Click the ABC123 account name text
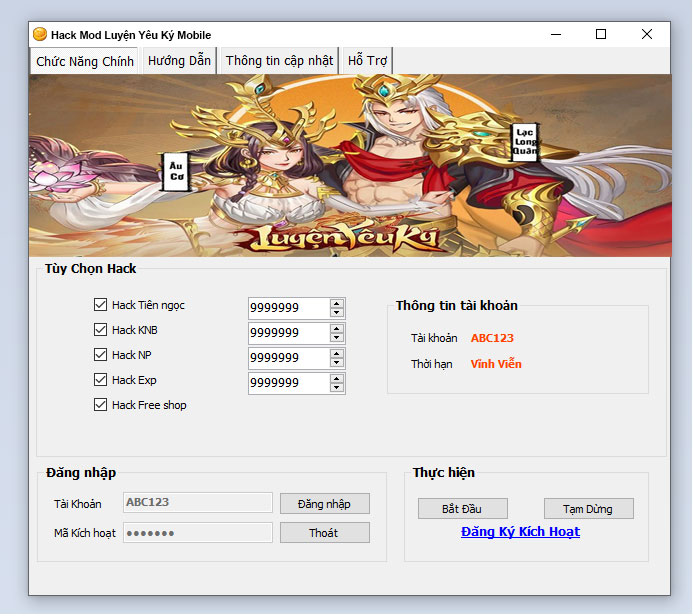Viewport: 693px width, 616px height. 492,338
